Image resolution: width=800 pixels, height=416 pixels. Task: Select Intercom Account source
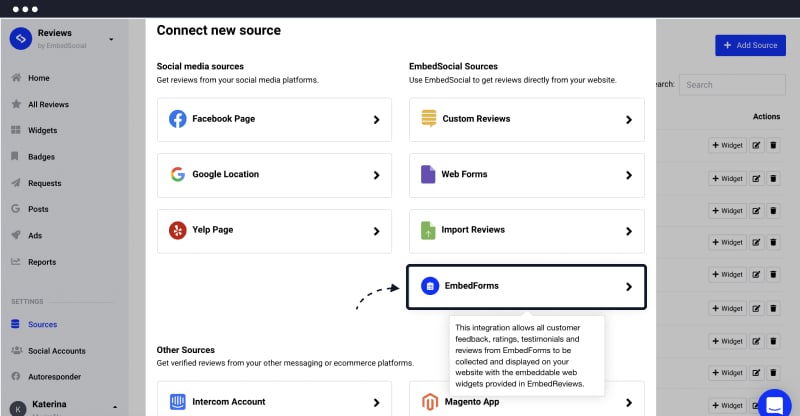tap(274, 399)
